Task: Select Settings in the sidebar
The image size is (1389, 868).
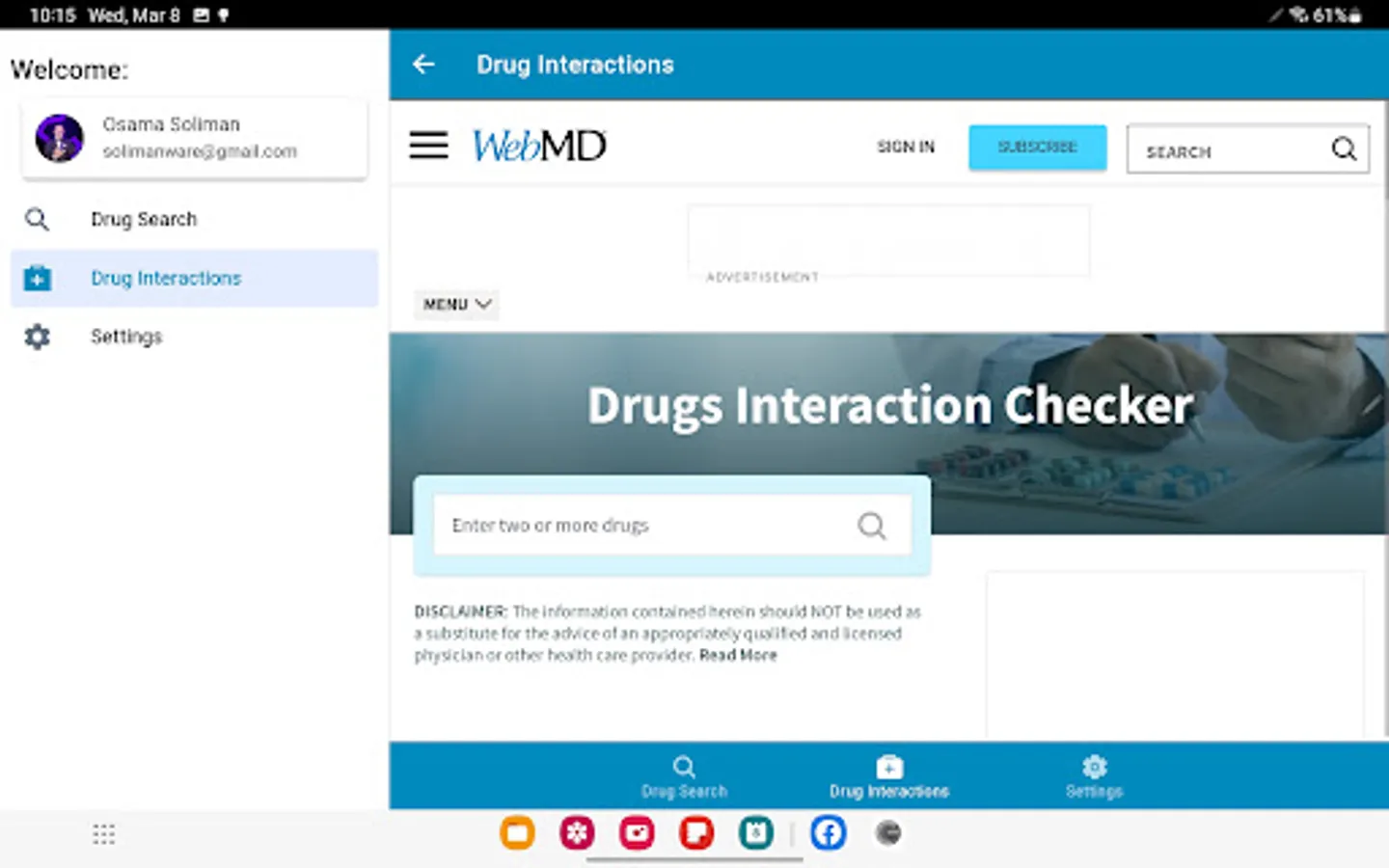Action: click(194, 337)
